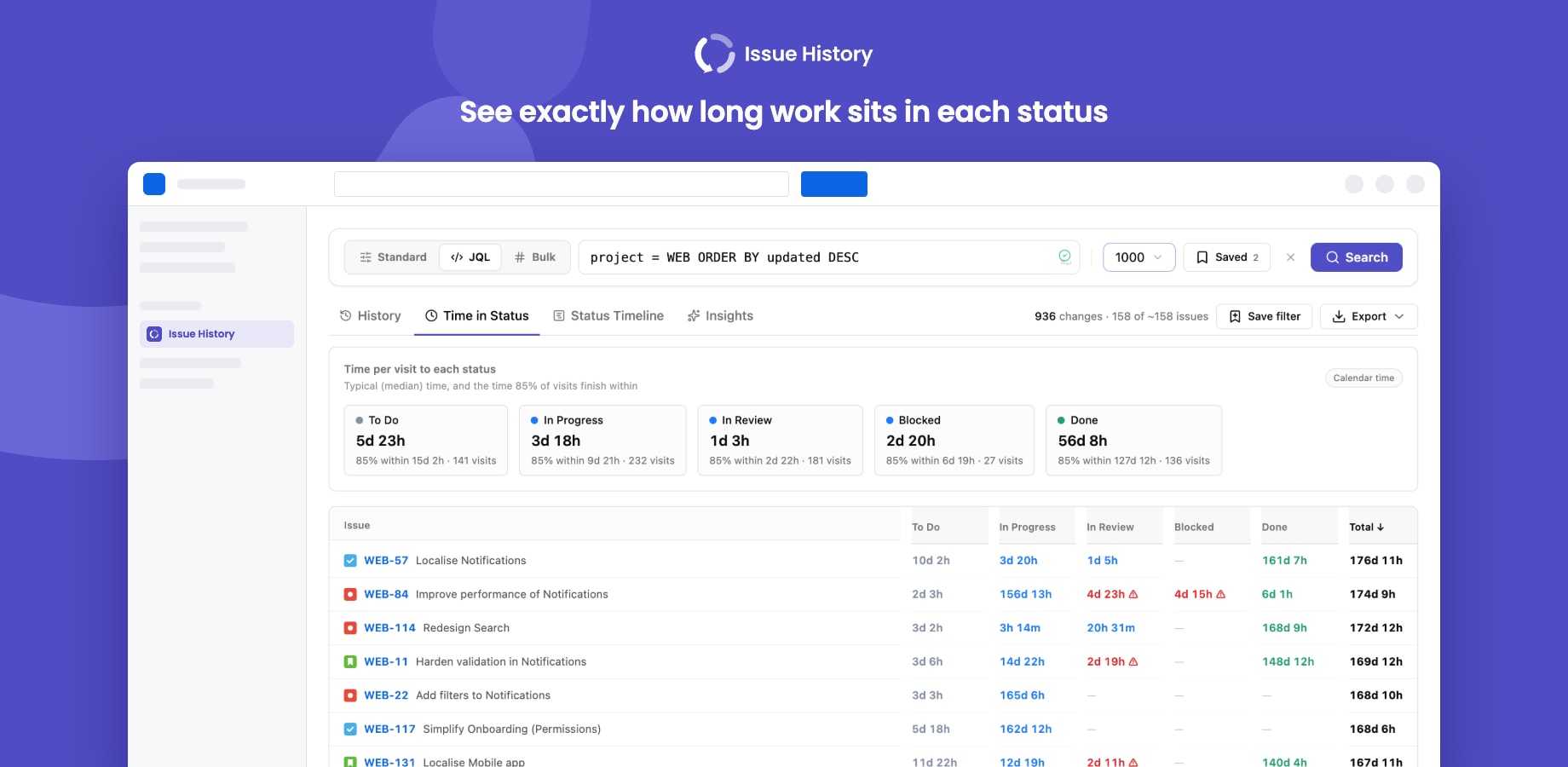This screenshot has width=1568, height=767.
Task: Open issue link WEB-117
Action: 389,729
